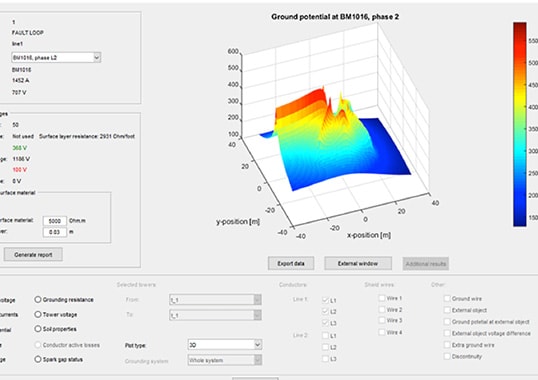The width and height of the screenshot is (538, 380).
Task: Select the Soil properties radio button
Action: click(x=38, y=329)
